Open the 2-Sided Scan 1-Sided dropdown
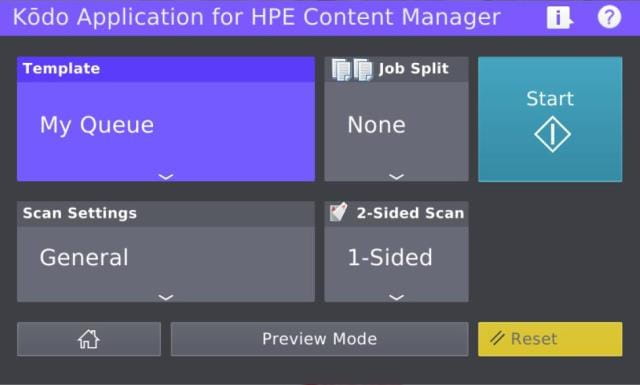640x385 pixels. click(x=396, y=251)
